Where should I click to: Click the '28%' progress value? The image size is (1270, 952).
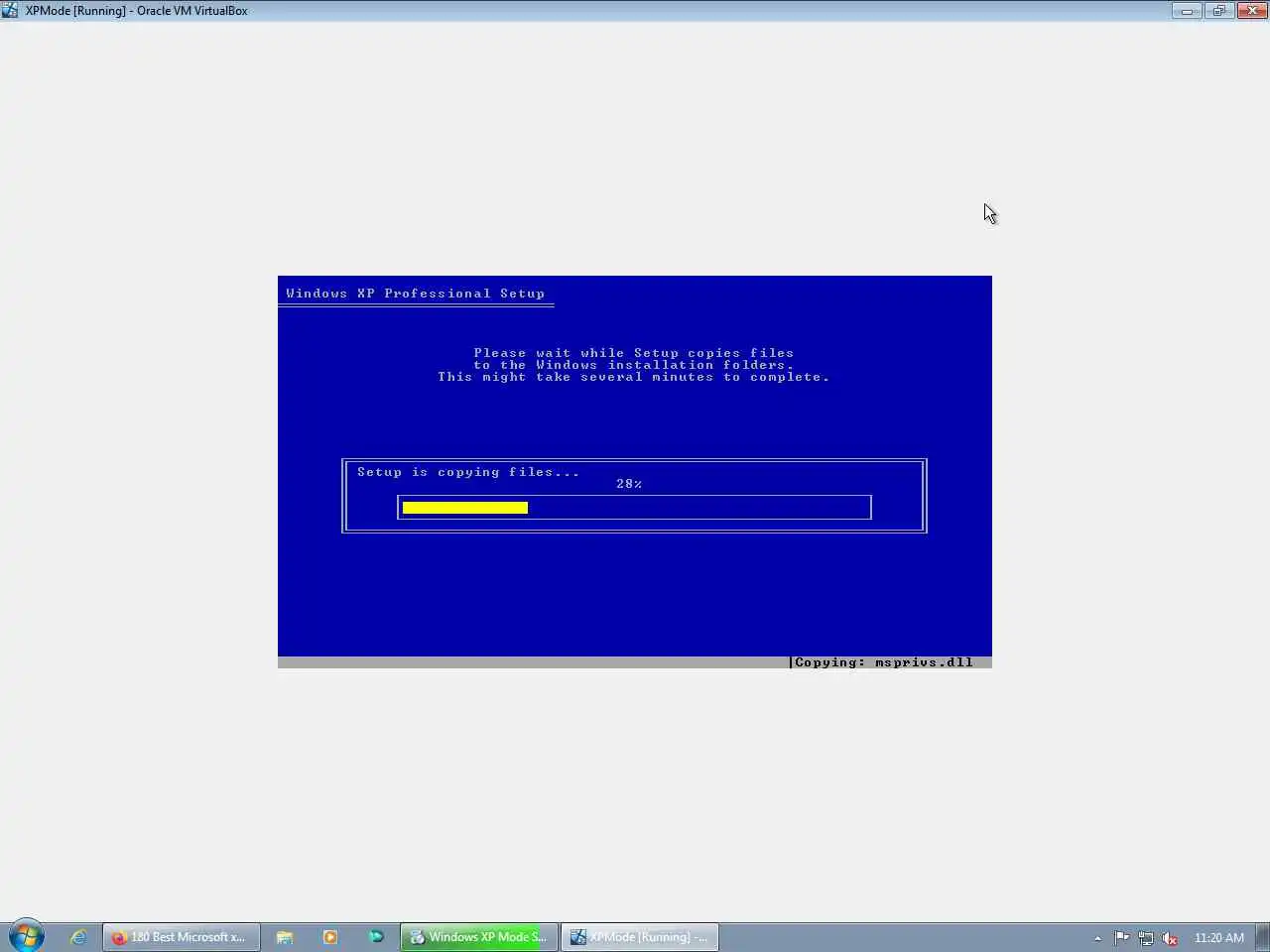click(x=629, y=484)
